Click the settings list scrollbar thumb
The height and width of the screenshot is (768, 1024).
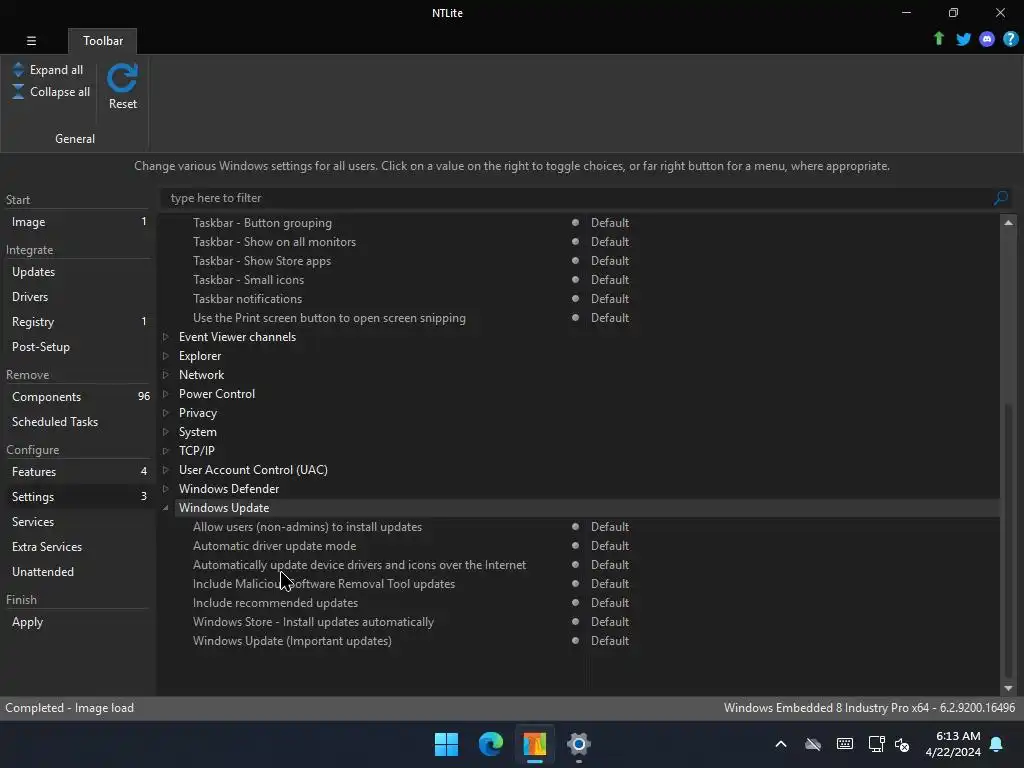point(1008,541)
